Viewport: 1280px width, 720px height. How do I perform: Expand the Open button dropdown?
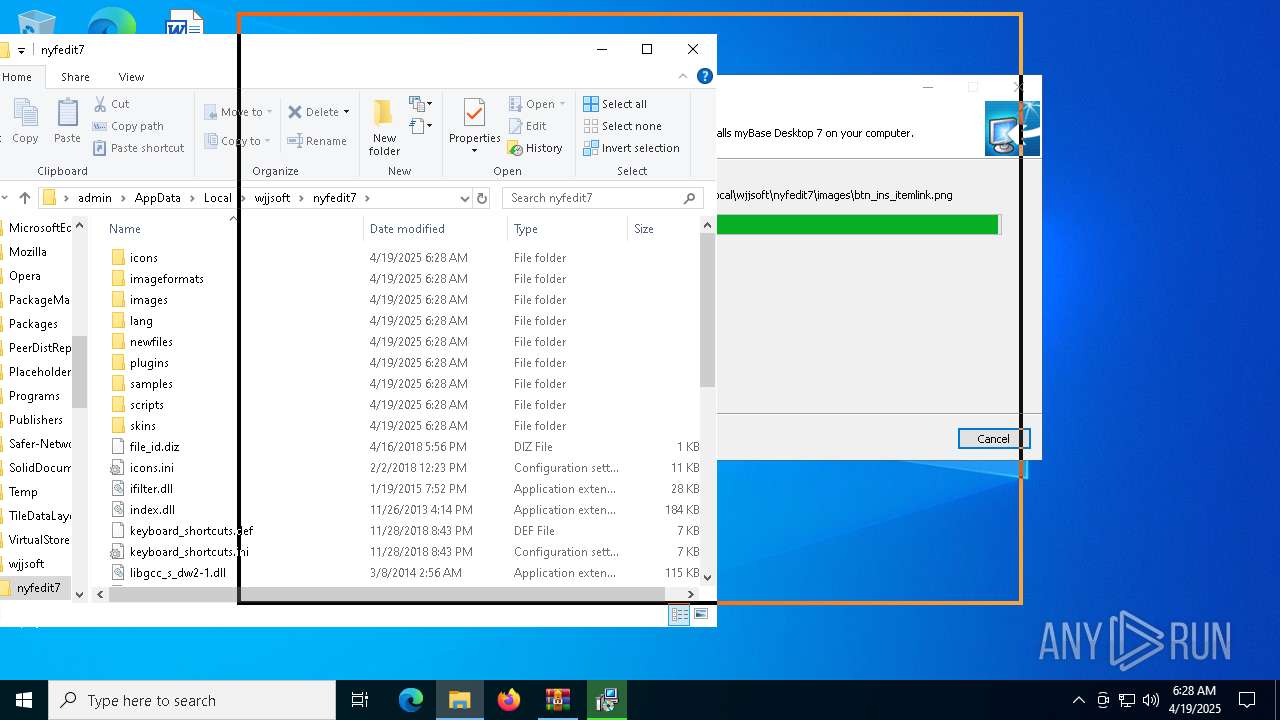(x=562, y=104)
